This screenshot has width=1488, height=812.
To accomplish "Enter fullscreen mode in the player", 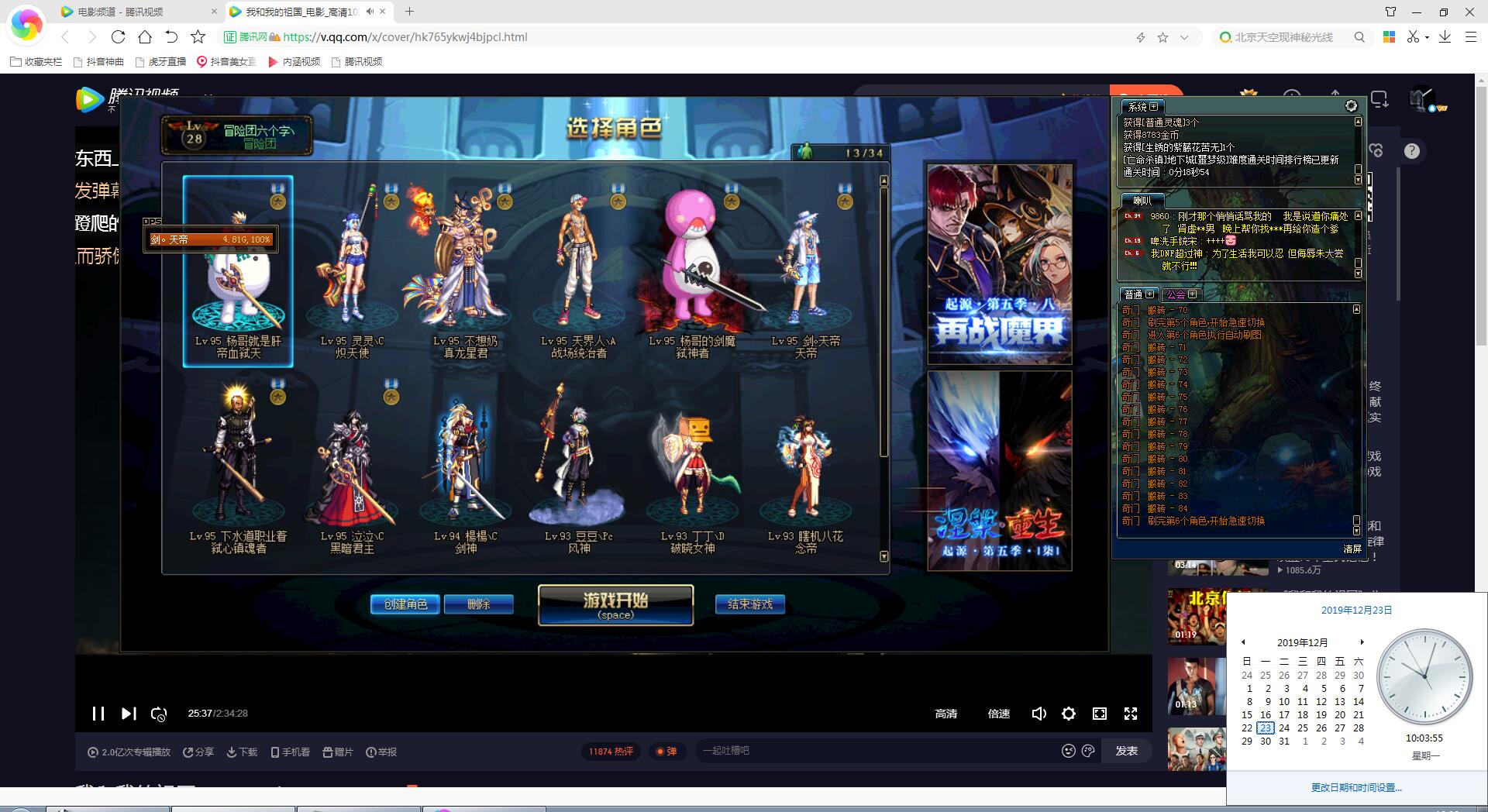I will tap(1131, 714).
